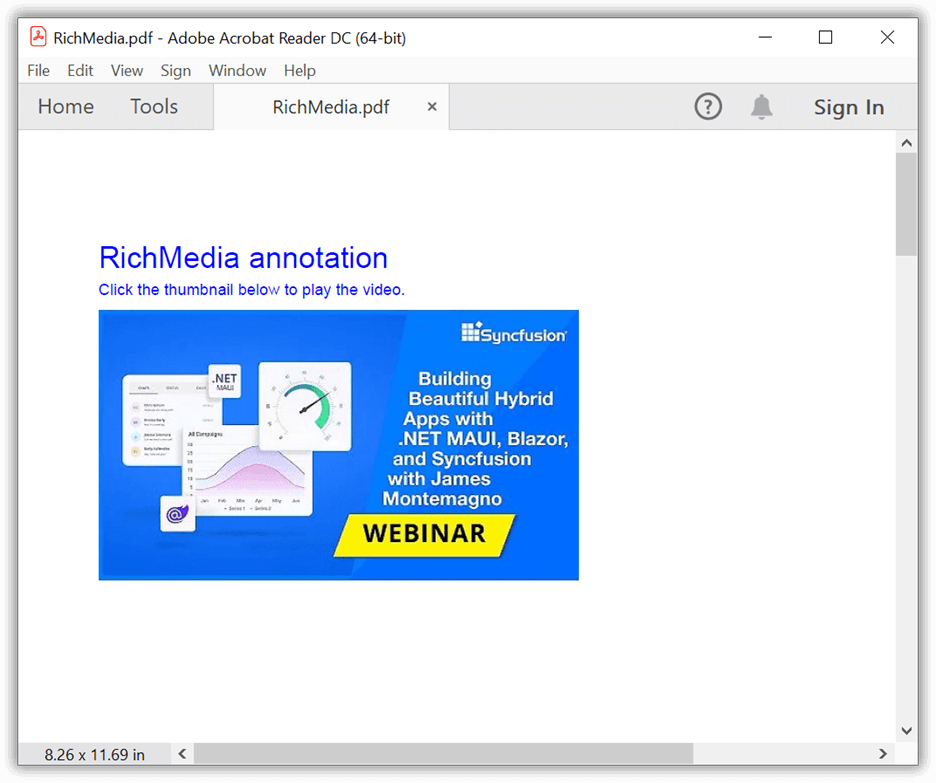
Task: Switch to the Home tab
Action: 66,107
